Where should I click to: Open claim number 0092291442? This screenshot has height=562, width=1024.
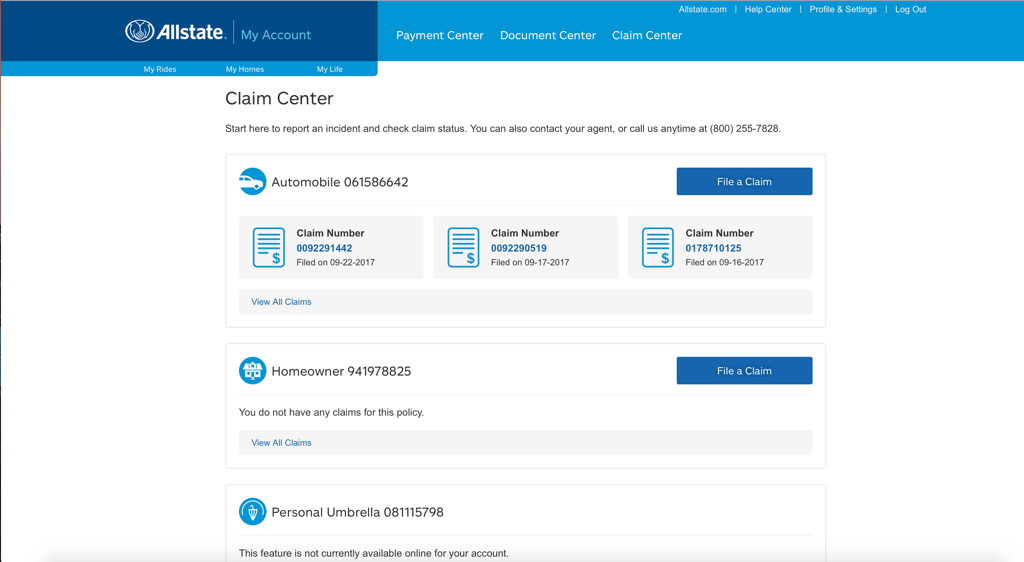pos(324,248)
